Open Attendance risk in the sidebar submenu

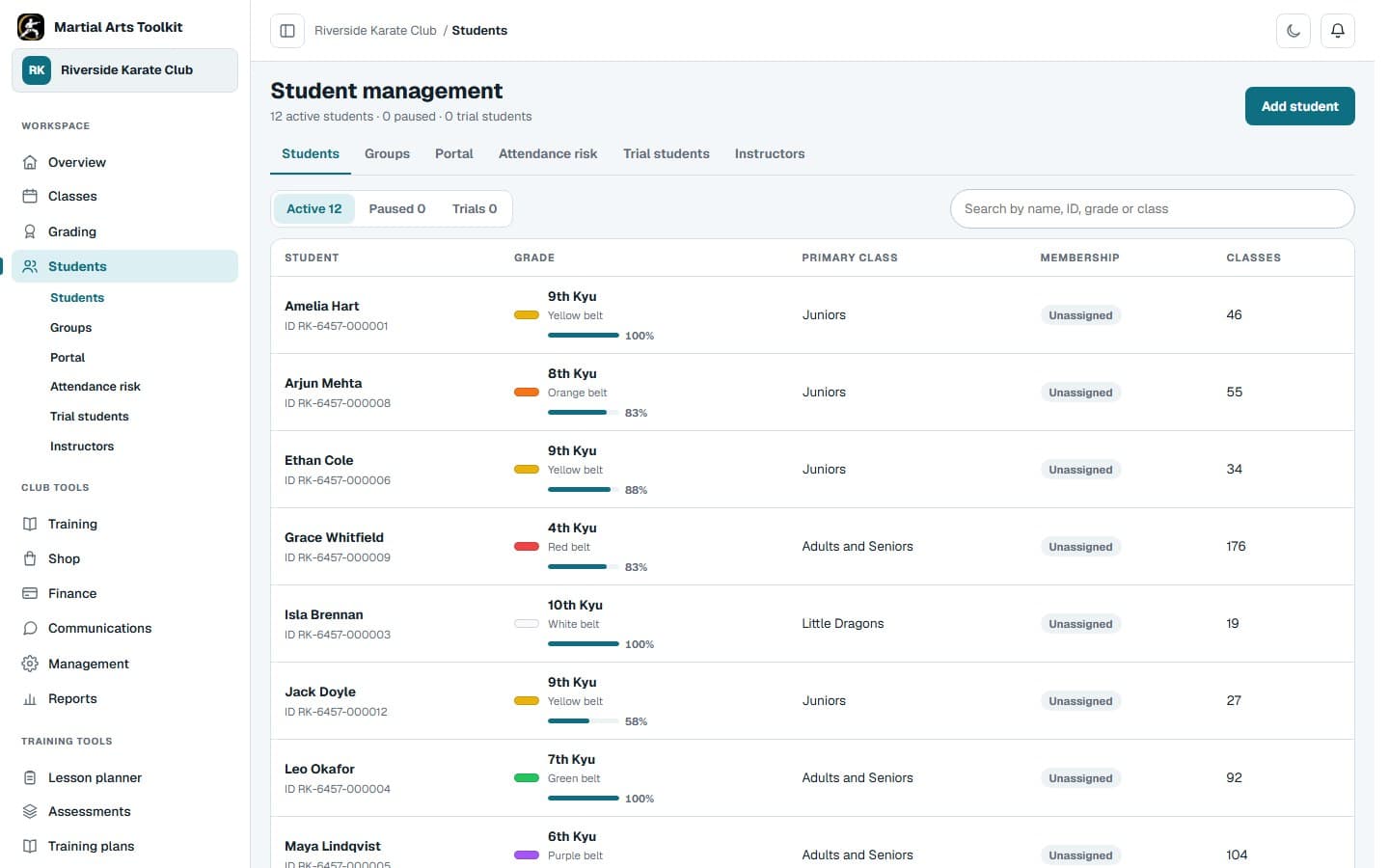(x=95, y=387)
